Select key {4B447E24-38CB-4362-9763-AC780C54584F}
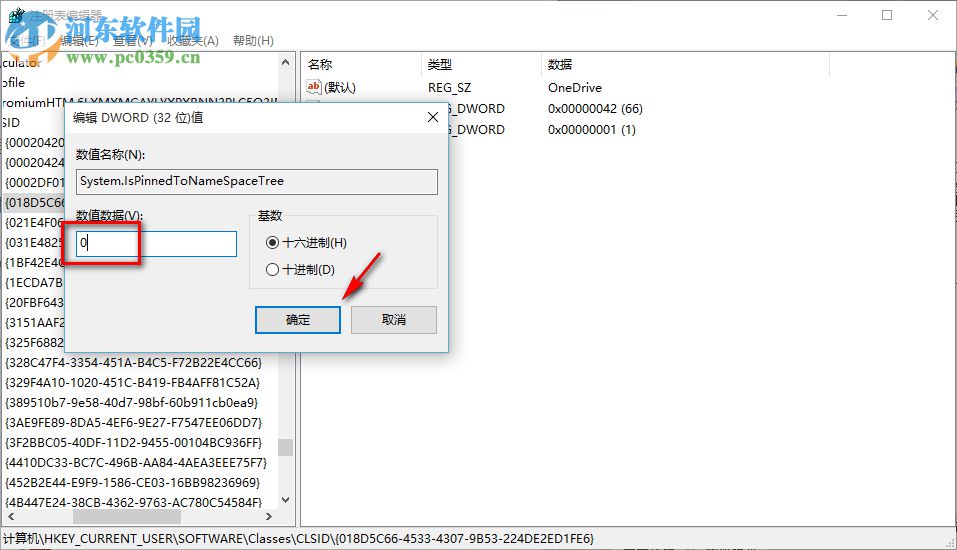This screenshot has width=957, height=550. click(x=134, y=503)
